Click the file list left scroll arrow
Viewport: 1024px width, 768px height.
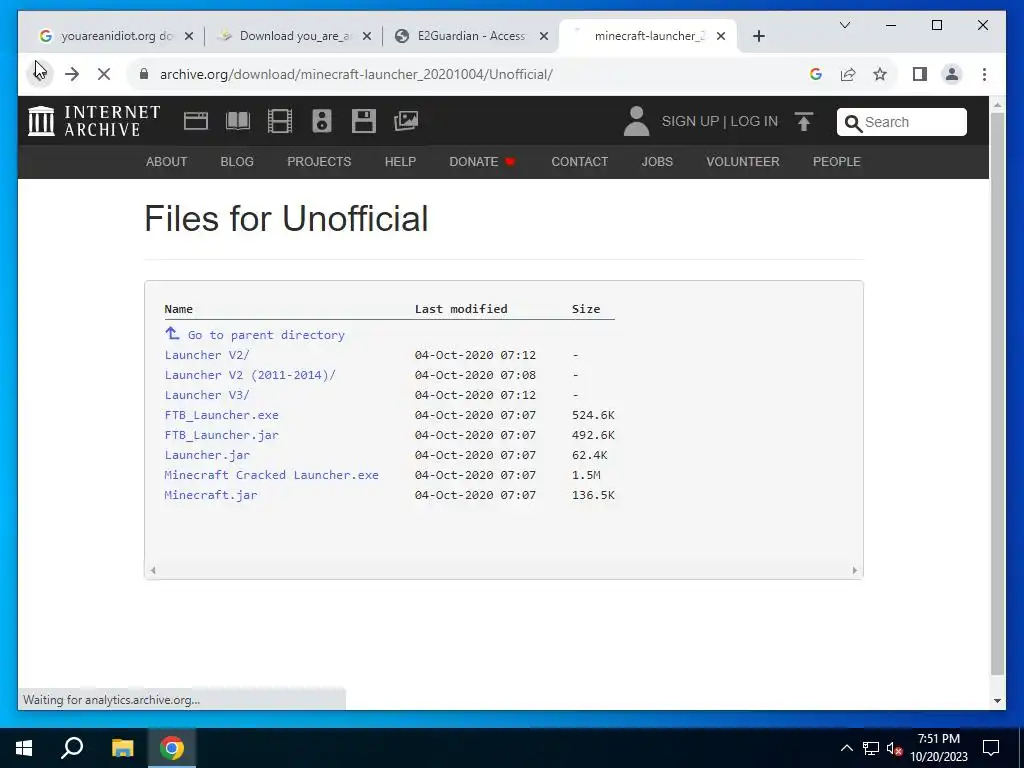point(153,570)
